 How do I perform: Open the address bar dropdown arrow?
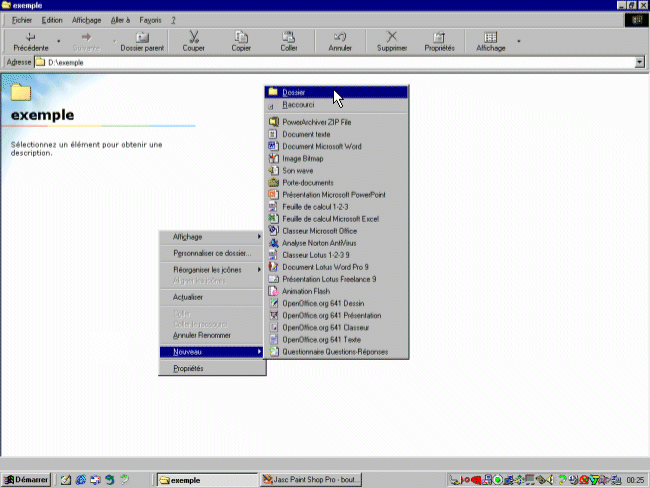click(640, 62)
